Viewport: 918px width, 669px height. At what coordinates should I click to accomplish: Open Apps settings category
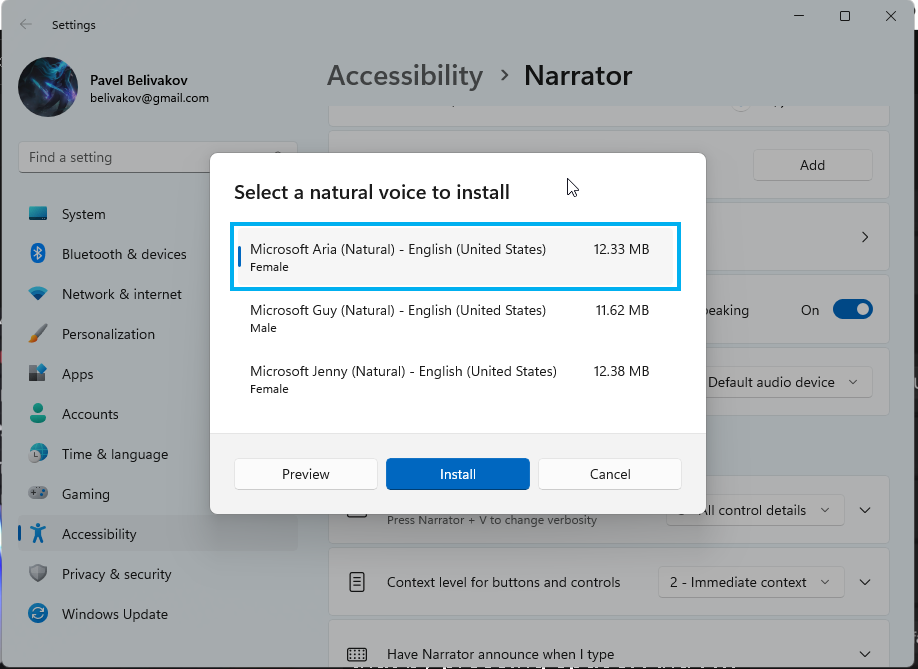pos(157,373)
